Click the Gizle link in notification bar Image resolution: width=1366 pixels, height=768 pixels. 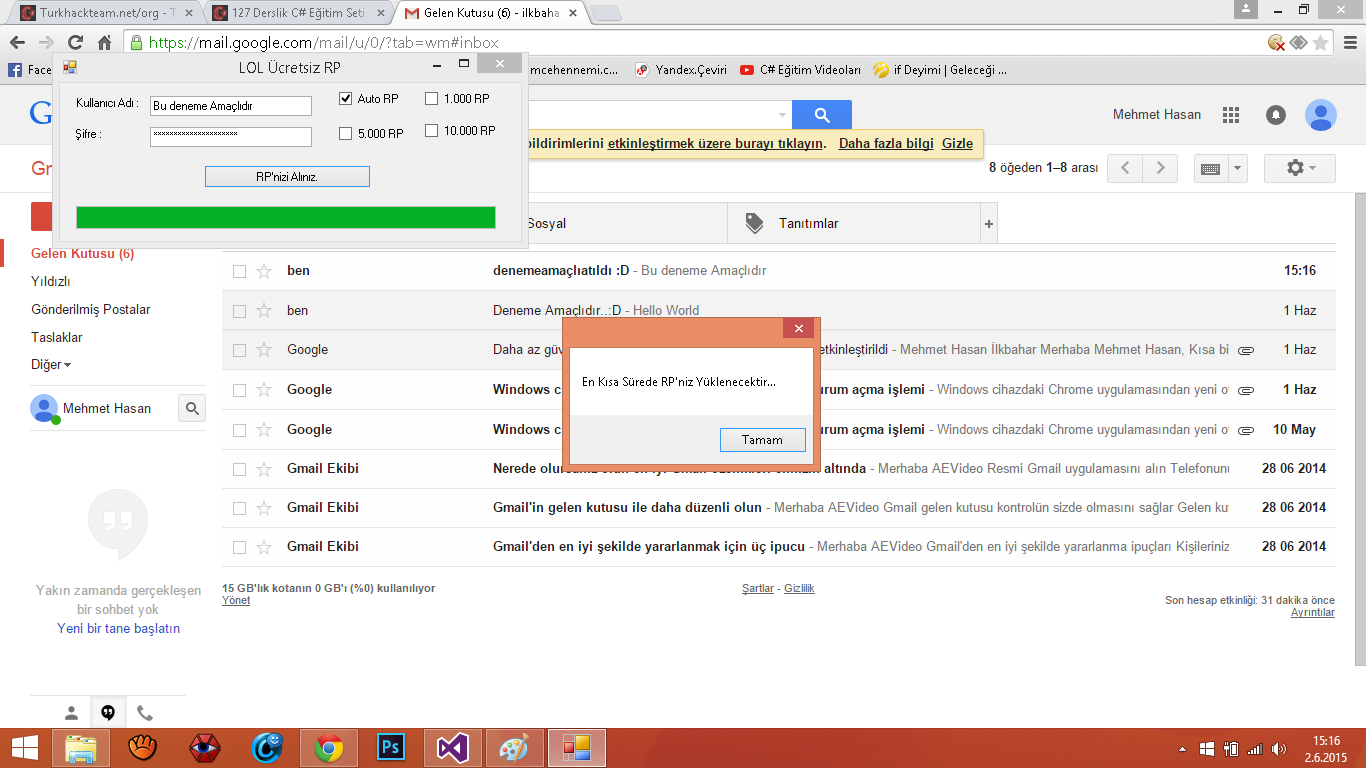point(957,143)
